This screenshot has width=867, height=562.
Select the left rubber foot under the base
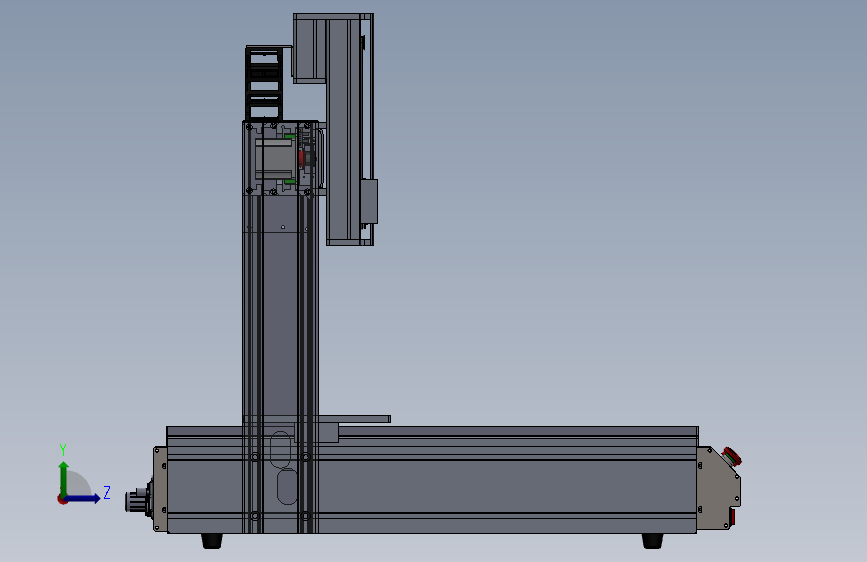pos(212,541)
